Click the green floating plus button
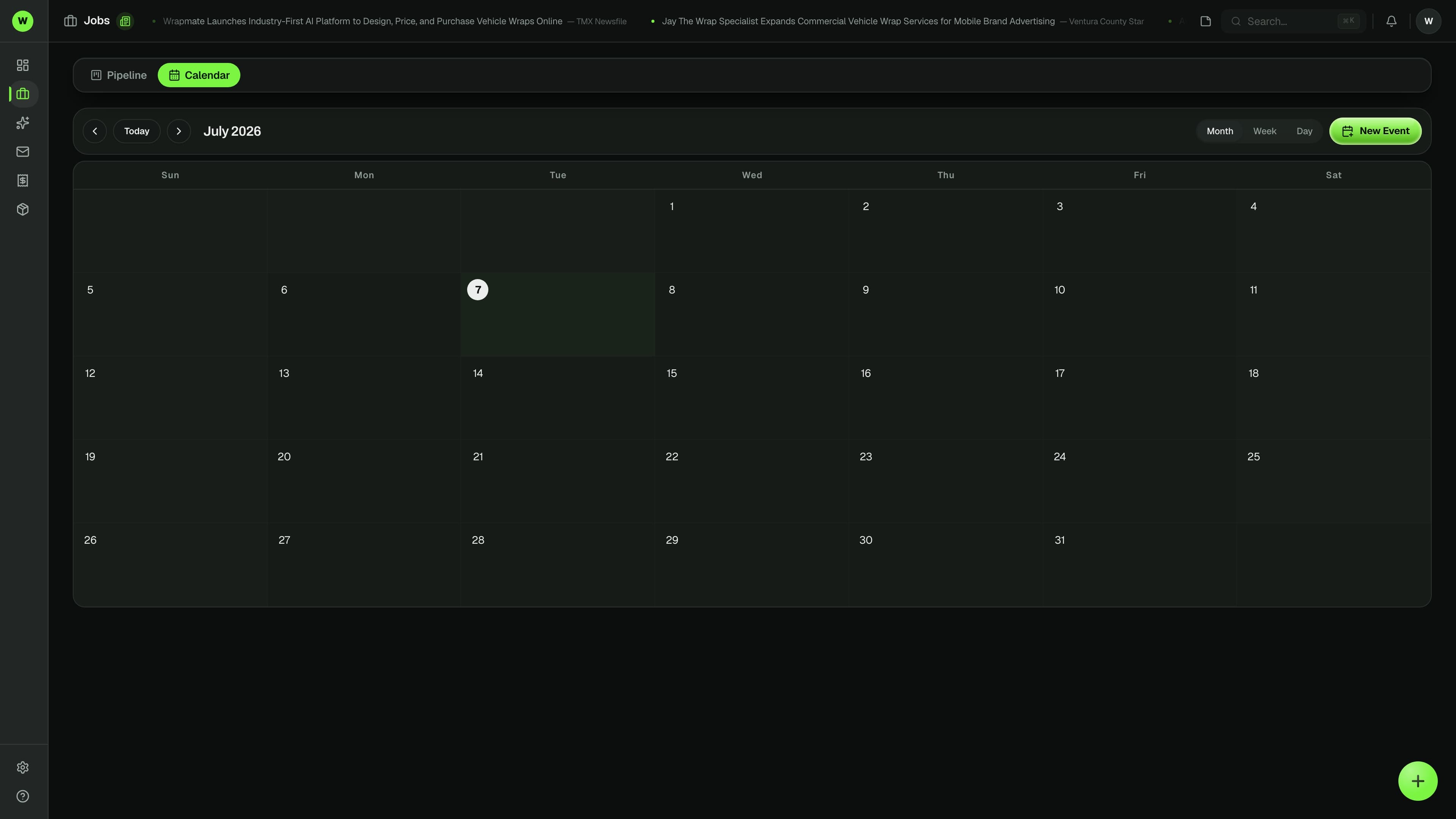Image resolution: width=1456 pixels, height=819 pixels. 1418,781
